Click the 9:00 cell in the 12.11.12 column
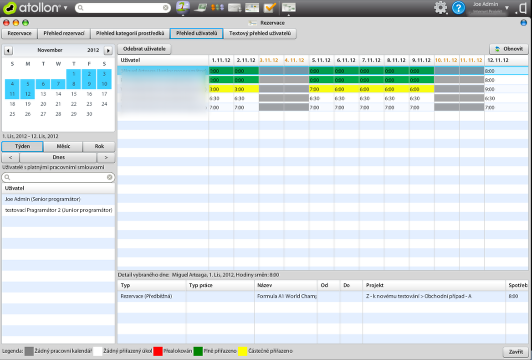This screenshot has width=532, height=360. coord(506,89)
